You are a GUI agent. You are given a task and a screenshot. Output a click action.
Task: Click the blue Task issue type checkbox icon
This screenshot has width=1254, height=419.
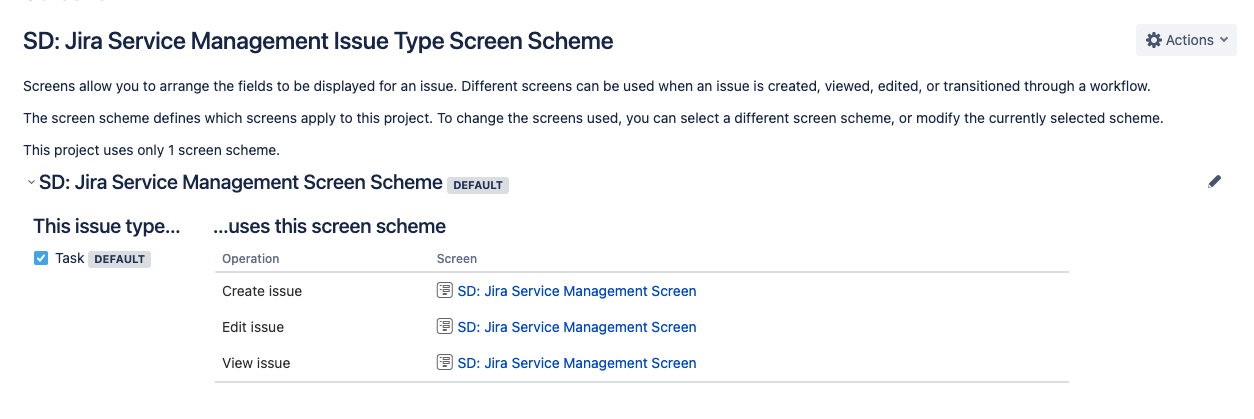point(41,258)
